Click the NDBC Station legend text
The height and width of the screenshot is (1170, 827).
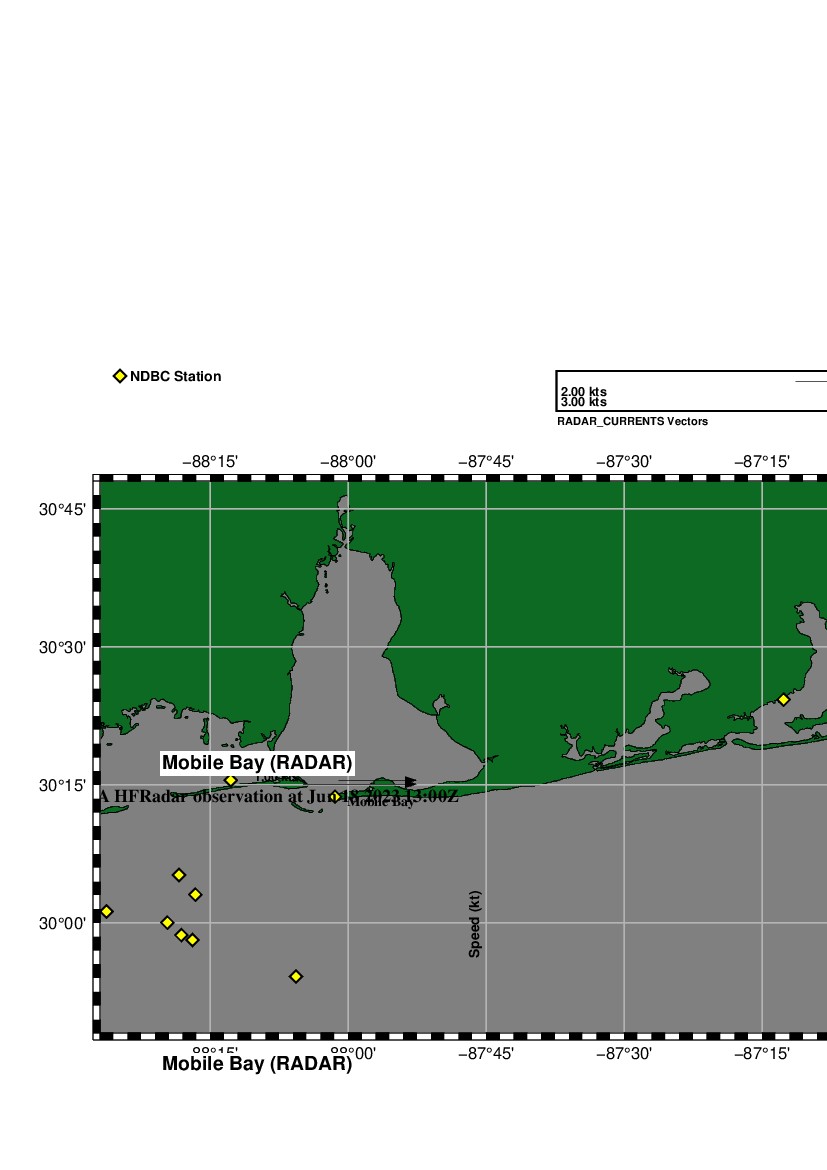tap(176, 377)
